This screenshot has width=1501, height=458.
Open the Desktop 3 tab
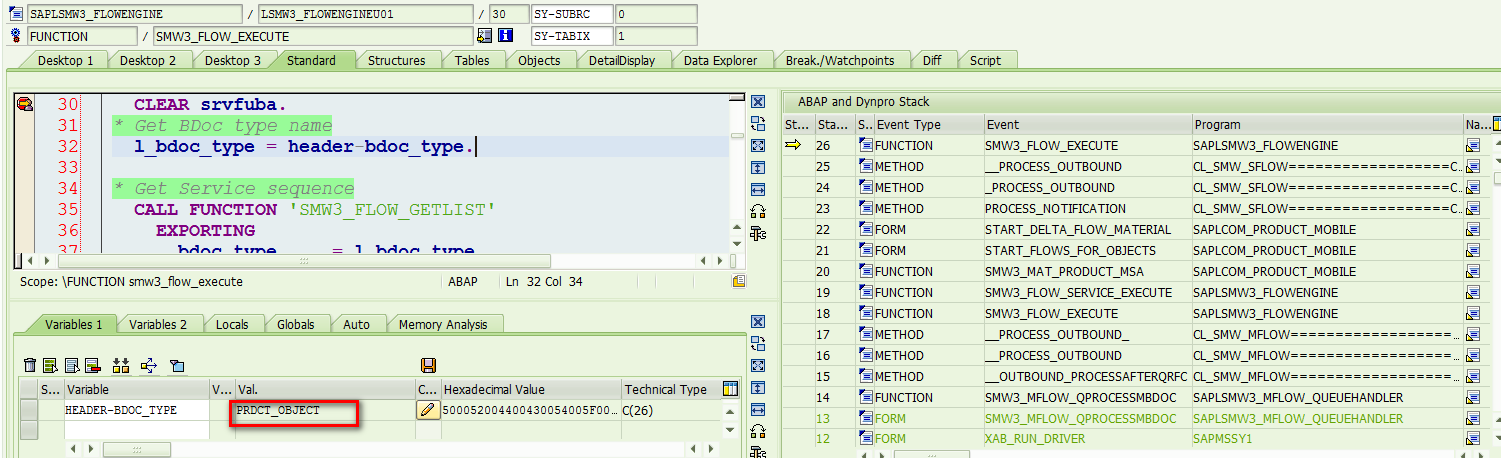pyautogui.click(x=233, y=60)
